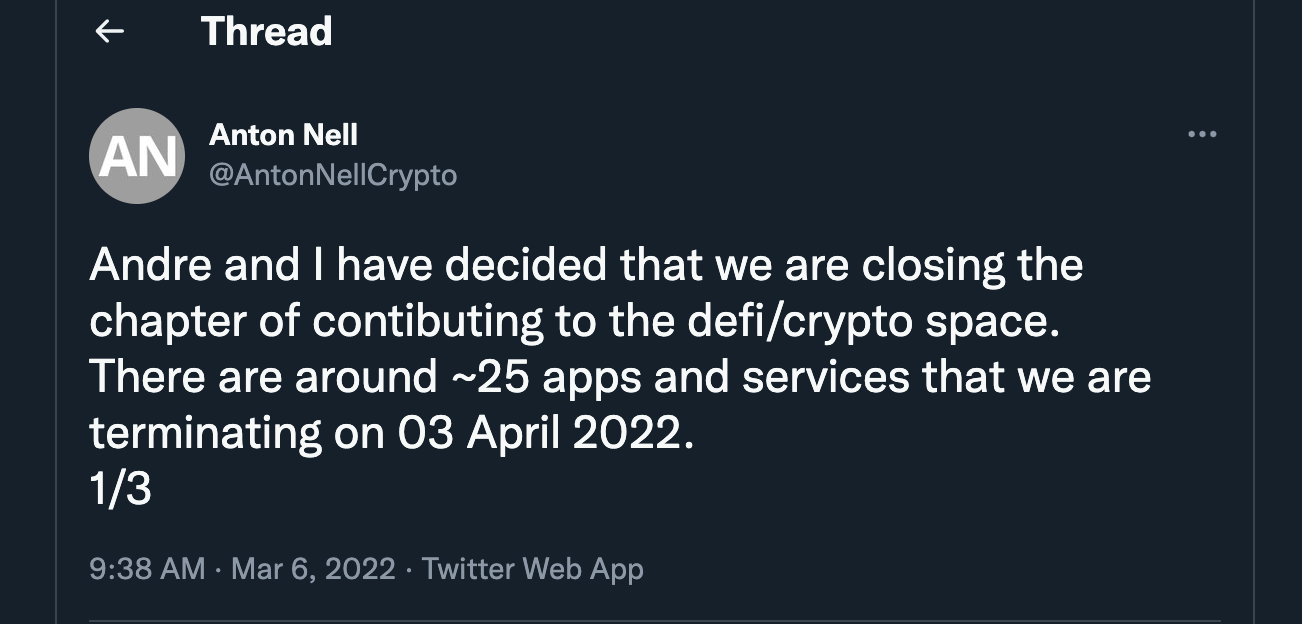Click the 1/3 thread counter text

coord(120,491)
